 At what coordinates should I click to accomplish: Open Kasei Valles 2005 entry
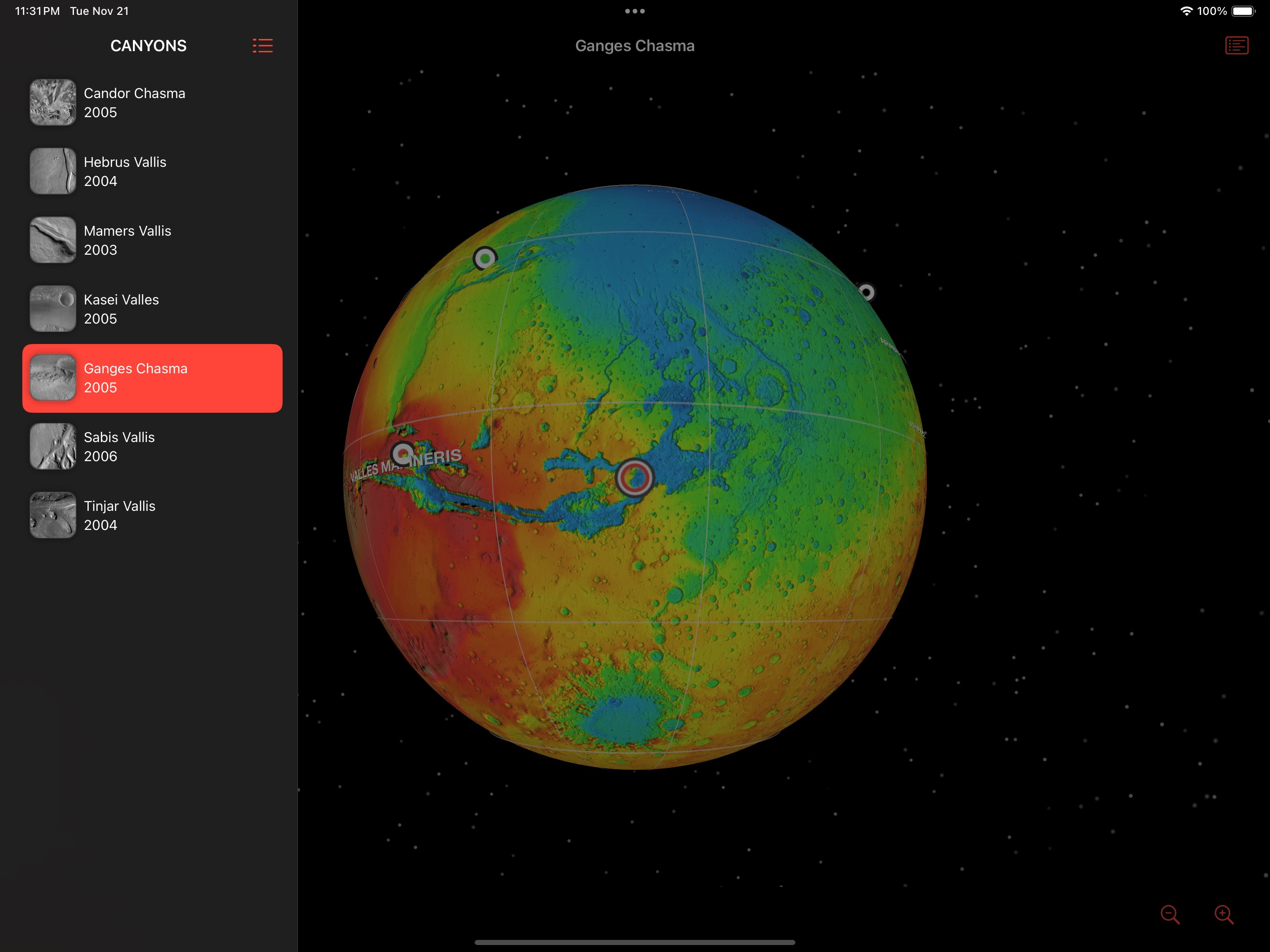click(x=152, y=310)
